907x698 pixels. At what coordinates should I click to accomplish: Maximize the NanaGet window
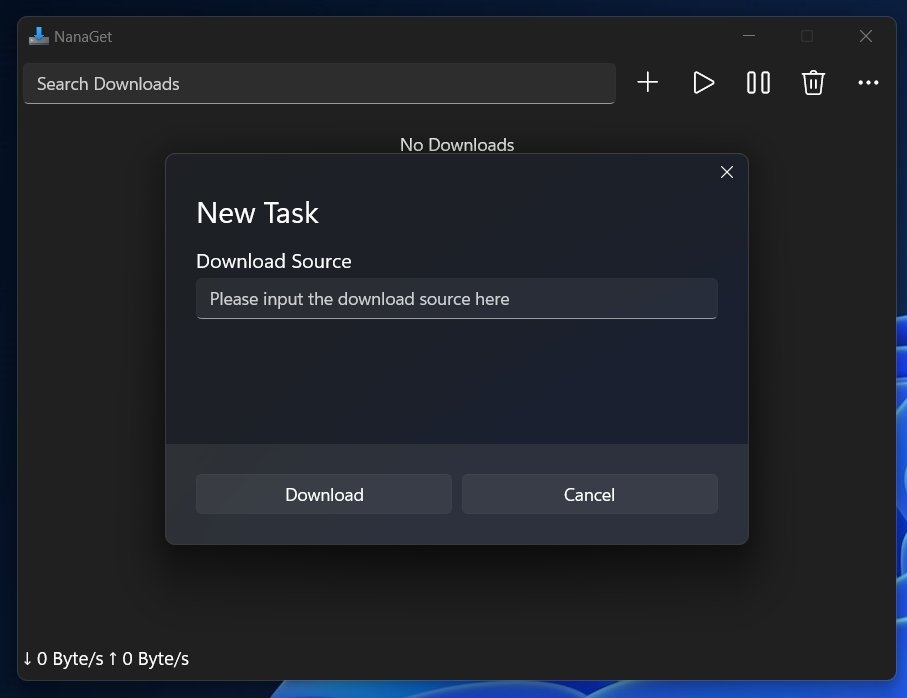[x=807, y=36]
